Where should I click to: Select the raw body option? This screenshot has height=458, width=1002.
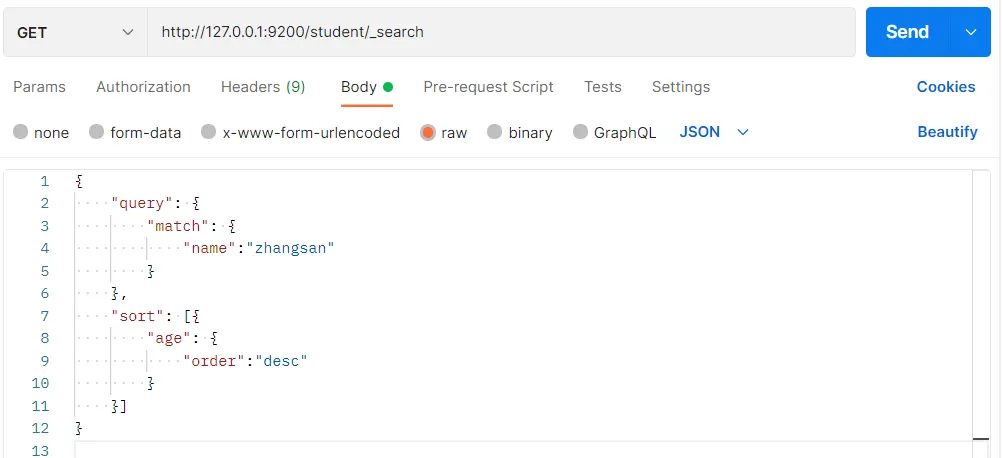click(x=428, y=132)
